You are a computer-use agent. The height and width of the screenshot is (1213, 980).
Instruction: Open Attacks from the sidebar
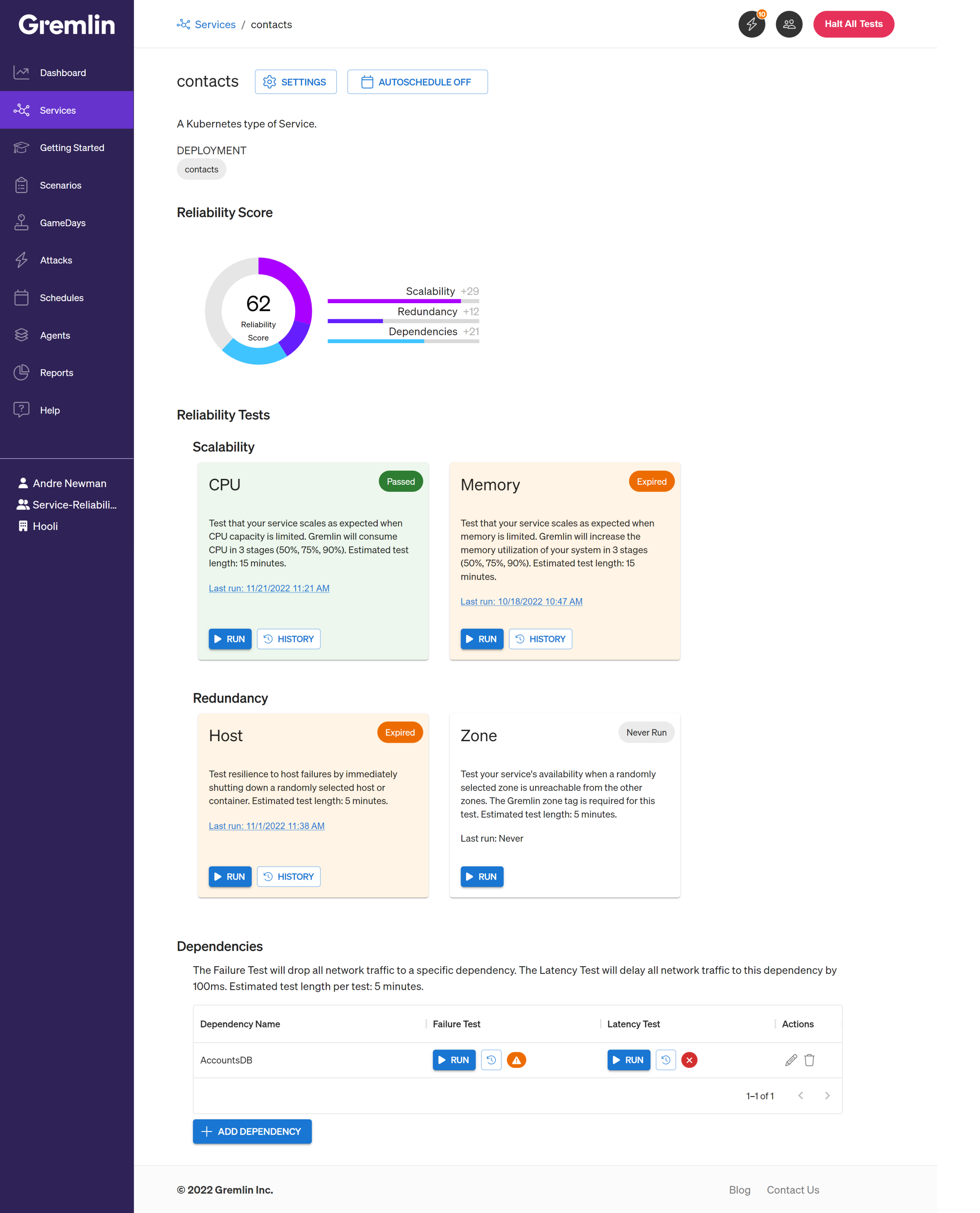67,260
